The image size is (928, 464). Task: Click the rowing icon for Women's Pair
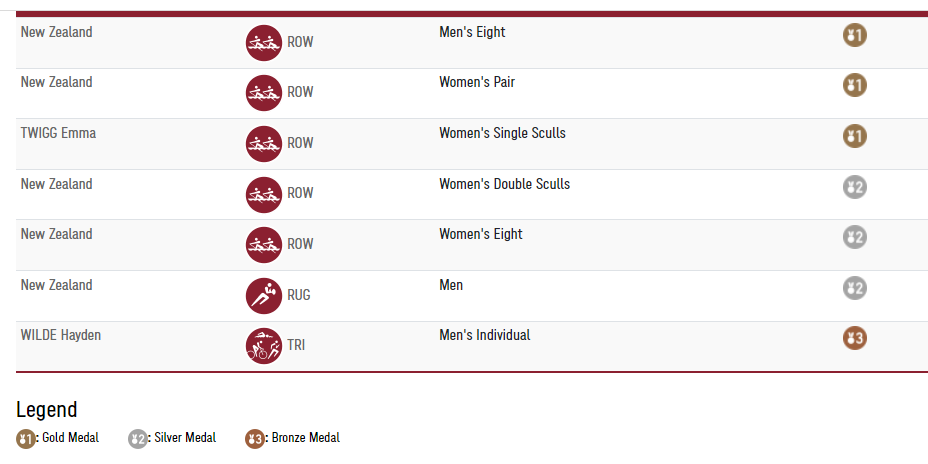(x=264, y=92)
